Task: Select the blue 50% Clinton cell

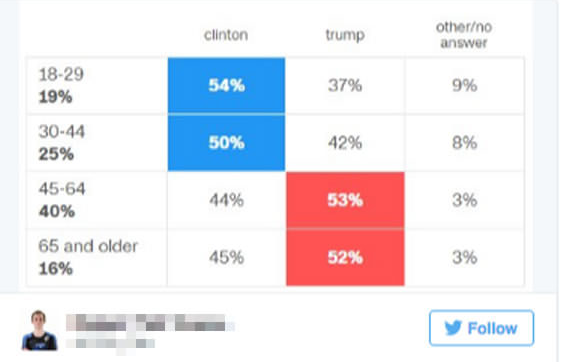Action: click(226, 143)
